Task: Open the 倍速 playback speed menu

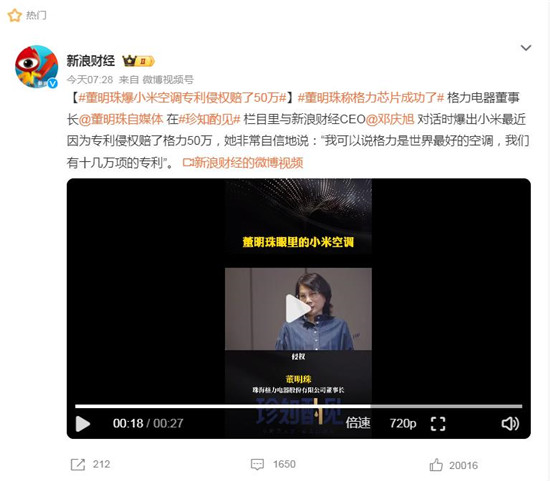Action: 358,423
